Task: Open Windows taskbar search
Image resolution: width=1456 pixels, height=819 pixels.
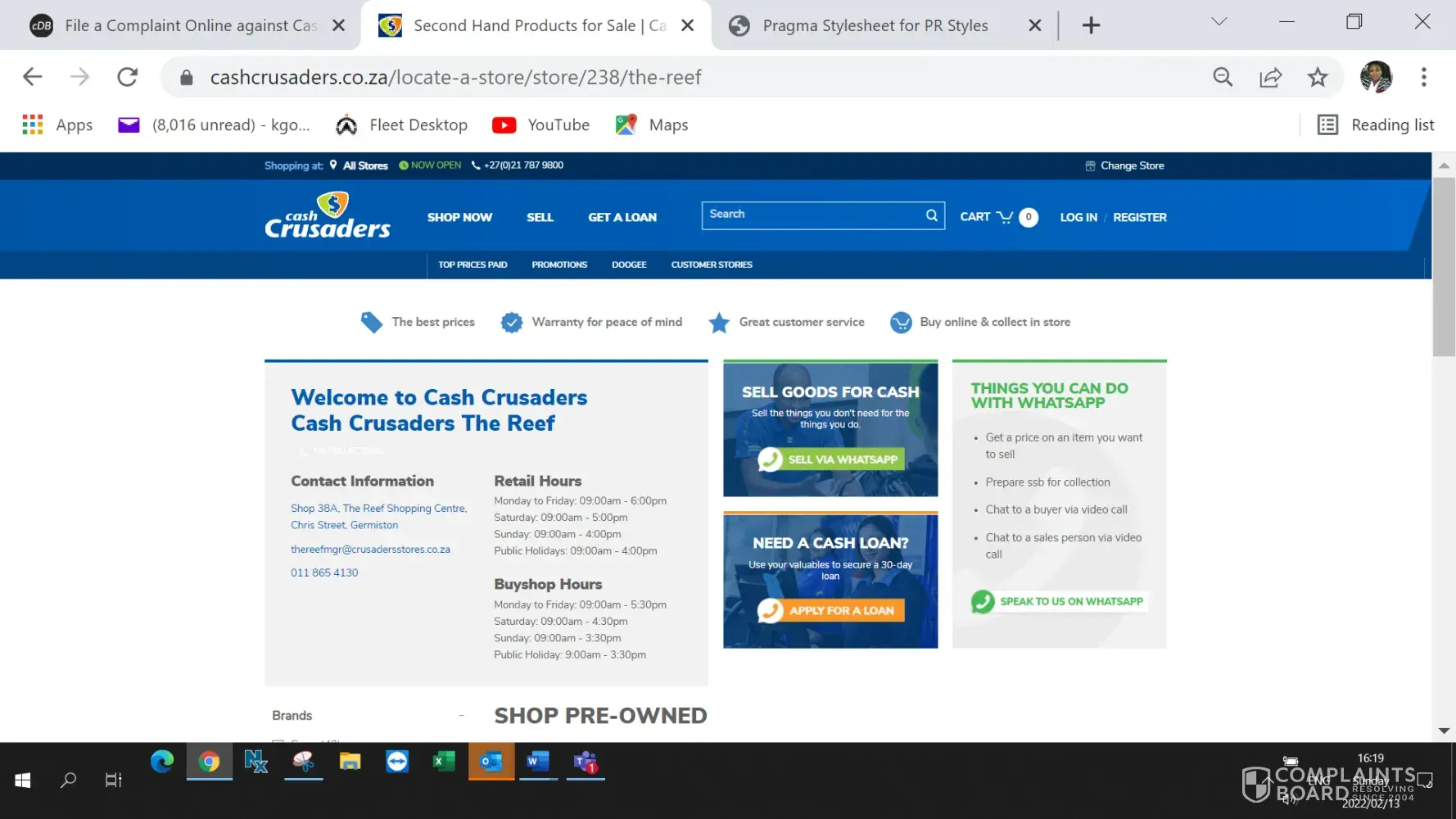Action: (69, 781)
